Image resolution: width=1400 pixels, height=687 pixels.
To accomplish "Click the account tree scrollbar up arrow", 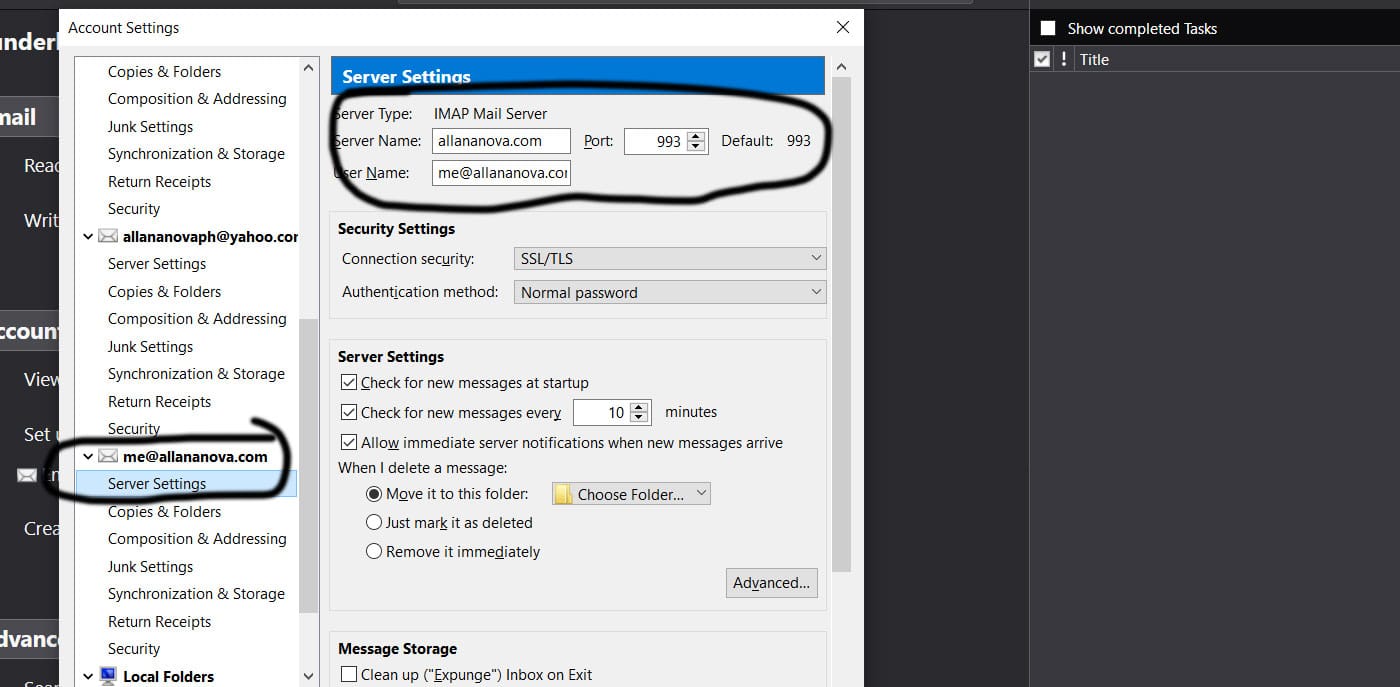I will (308, 68).
